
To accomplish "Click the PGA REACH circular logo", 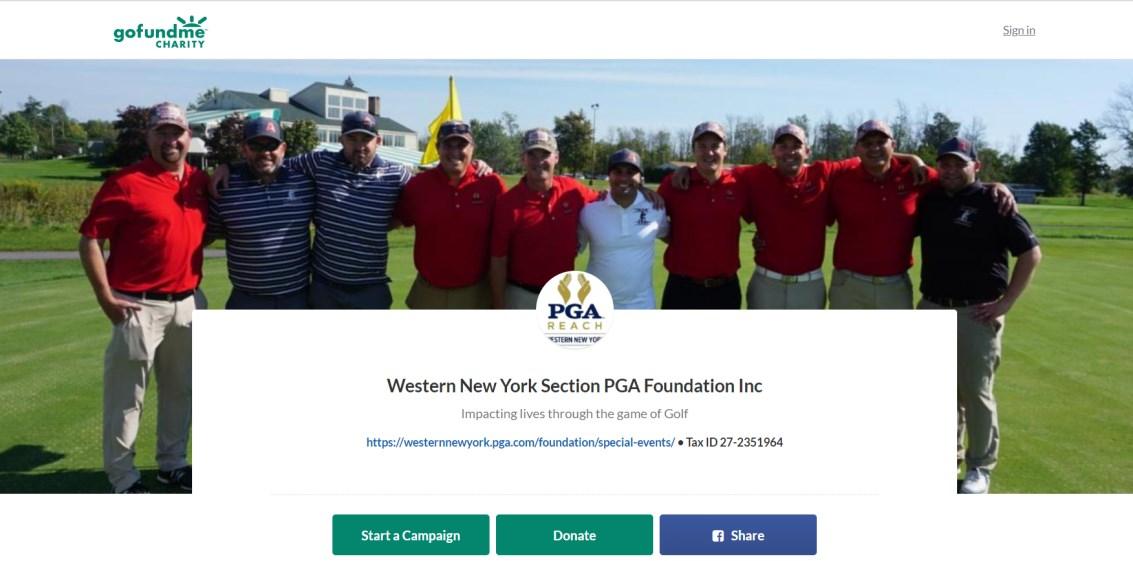I will 574,309.
